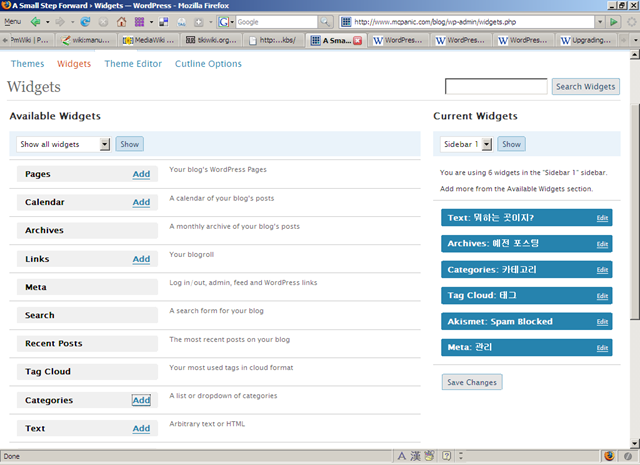Open the 'Show all widgets' dropdown

coord(105,144)
